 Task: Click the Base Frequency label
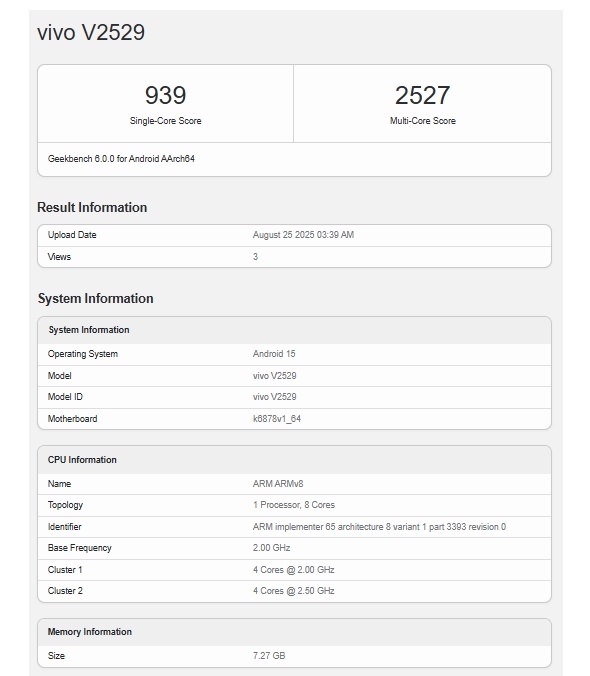coord(80,548)
